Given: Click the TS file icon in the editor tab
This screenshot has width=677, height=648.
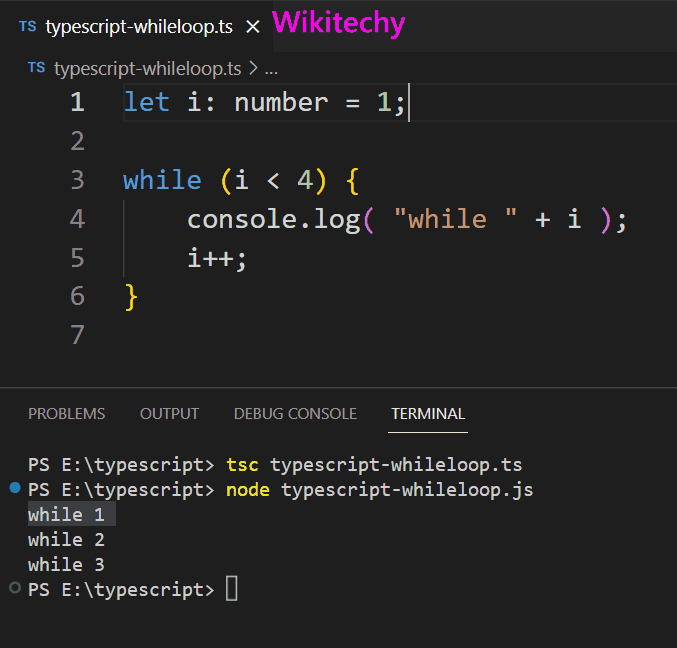Looking at the screenshot, I should click(x=27, y=27).
